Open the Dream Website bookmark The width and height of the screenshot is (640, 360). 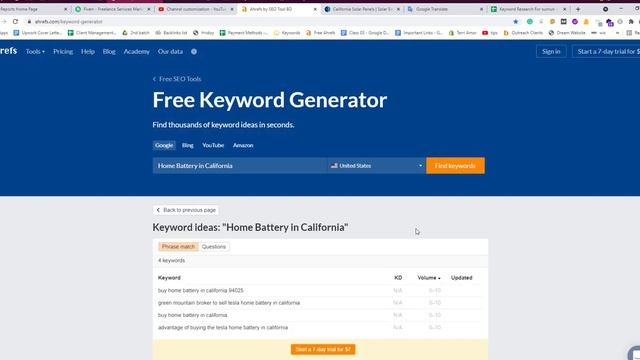click(x=567, y=33)
